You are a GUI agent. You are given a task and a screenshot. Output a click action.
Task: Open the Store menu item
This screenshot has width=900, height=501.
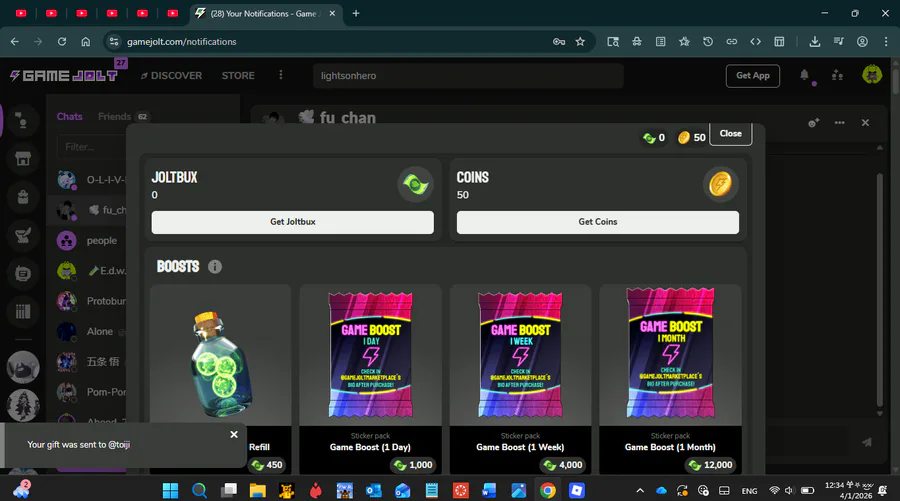click(238, 76)
